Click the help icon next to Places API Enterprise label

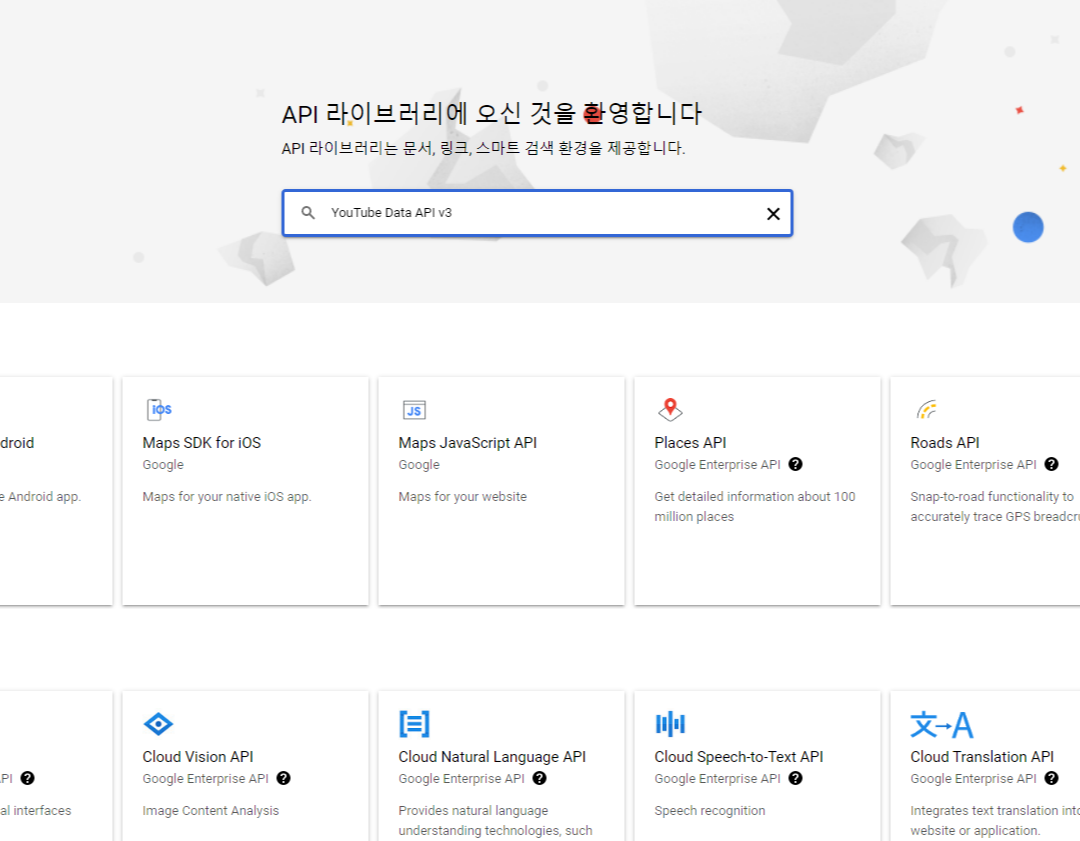click(x=796, y=464)
